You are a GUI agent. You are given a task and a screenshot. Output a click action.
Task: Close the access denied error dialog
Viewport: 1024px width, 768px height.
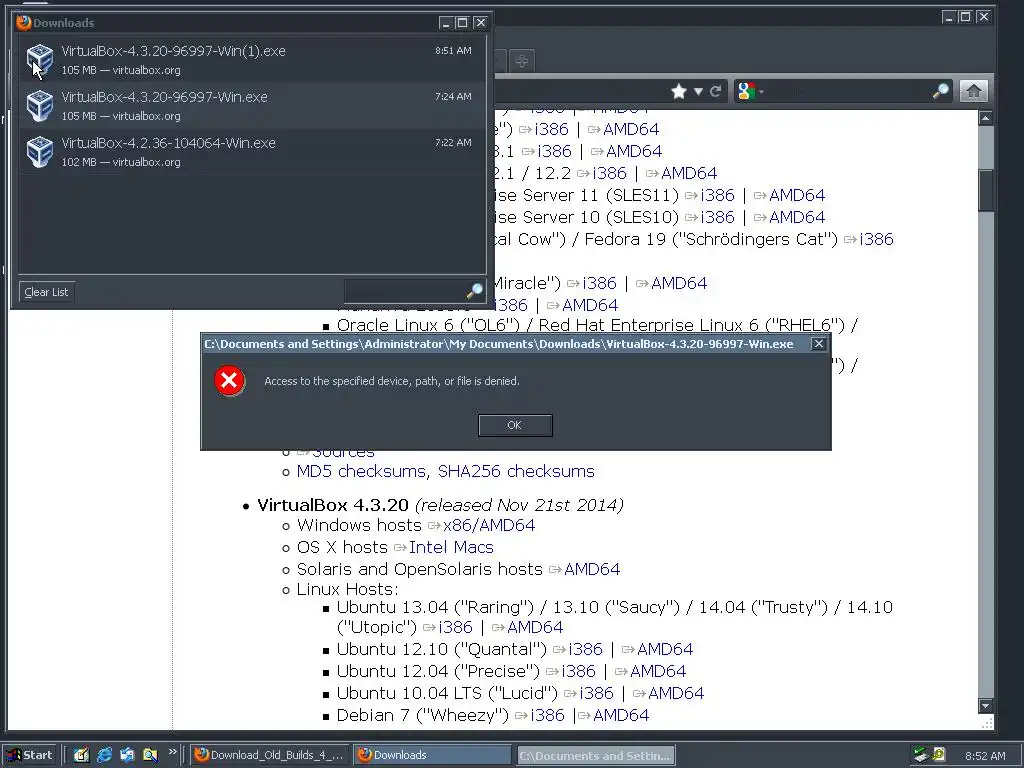[x=818, y=344]
